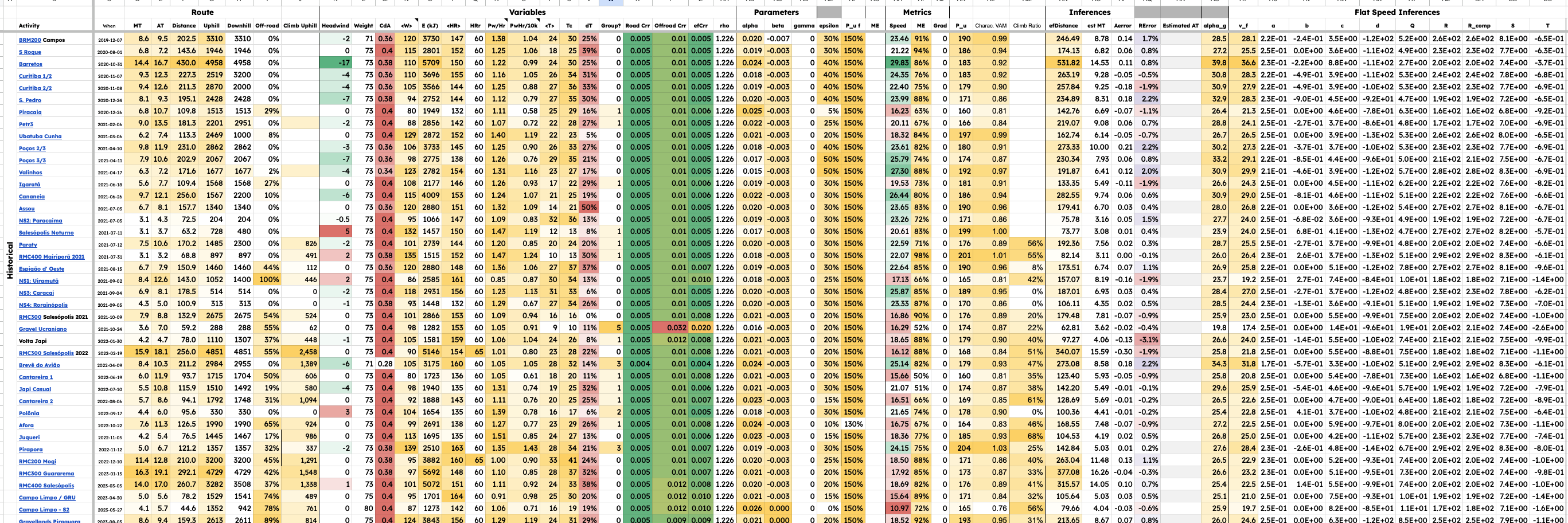Open the Poços 3/3 link

32,160
